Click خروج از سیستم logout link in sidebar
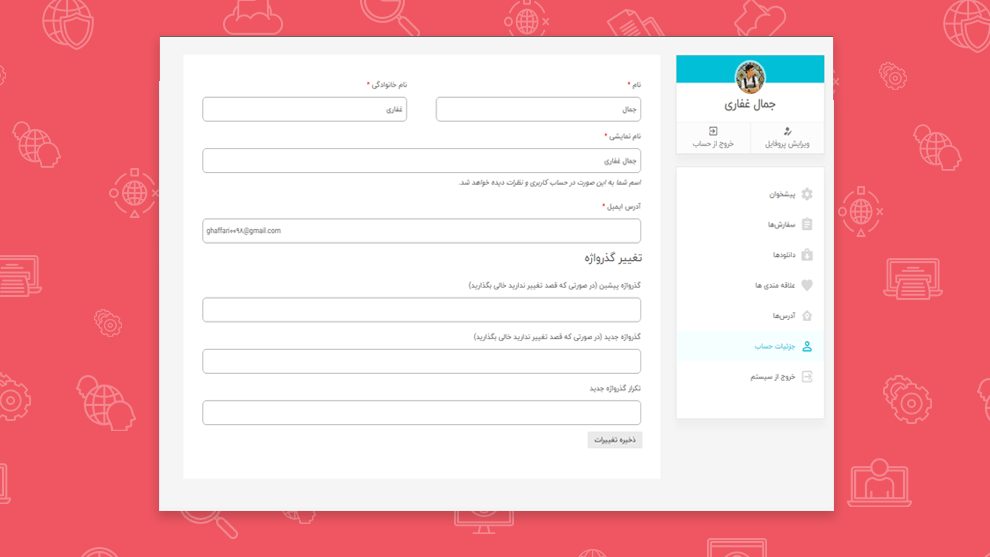This screenshot has width=990, height=557. pyautogui.click(x=750, y=376)
